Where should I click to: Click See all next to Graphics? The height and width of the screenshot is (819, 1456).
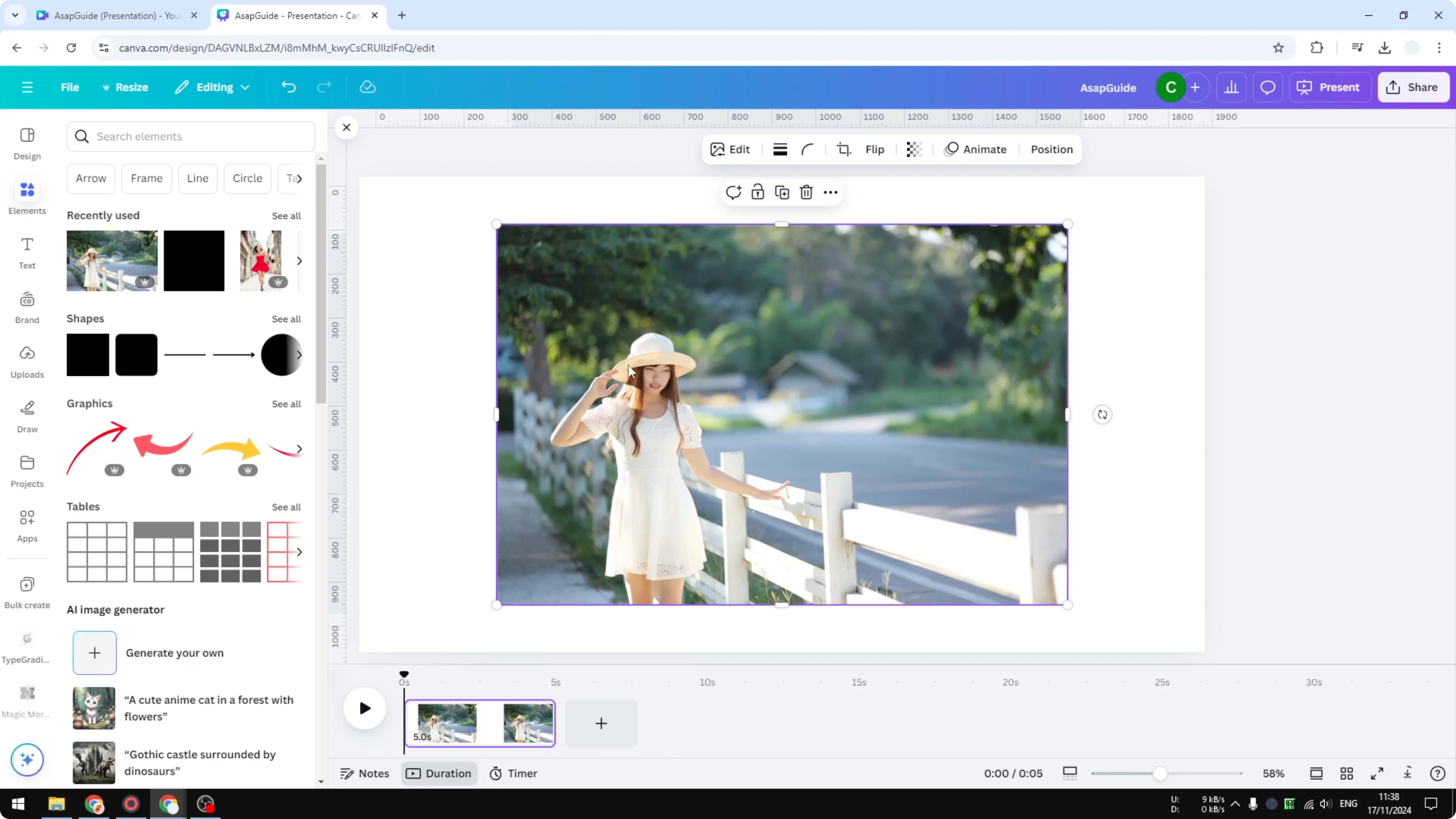point(286,404)
